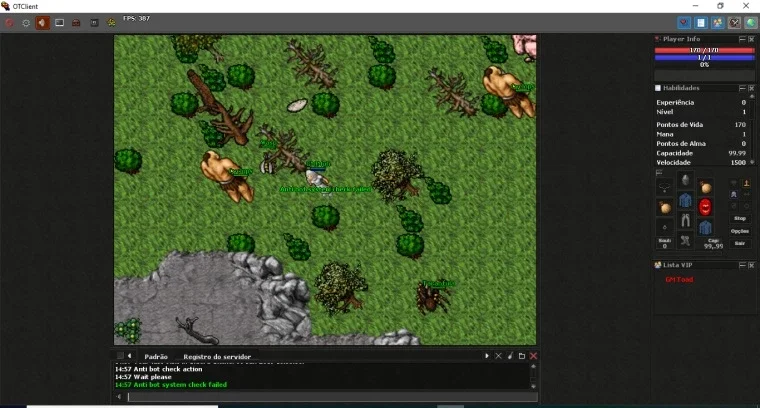Viewport: 760px width, 408px height.
Task: Click the Experiência row in Habilidades
Action: click(x=701, y=102)
